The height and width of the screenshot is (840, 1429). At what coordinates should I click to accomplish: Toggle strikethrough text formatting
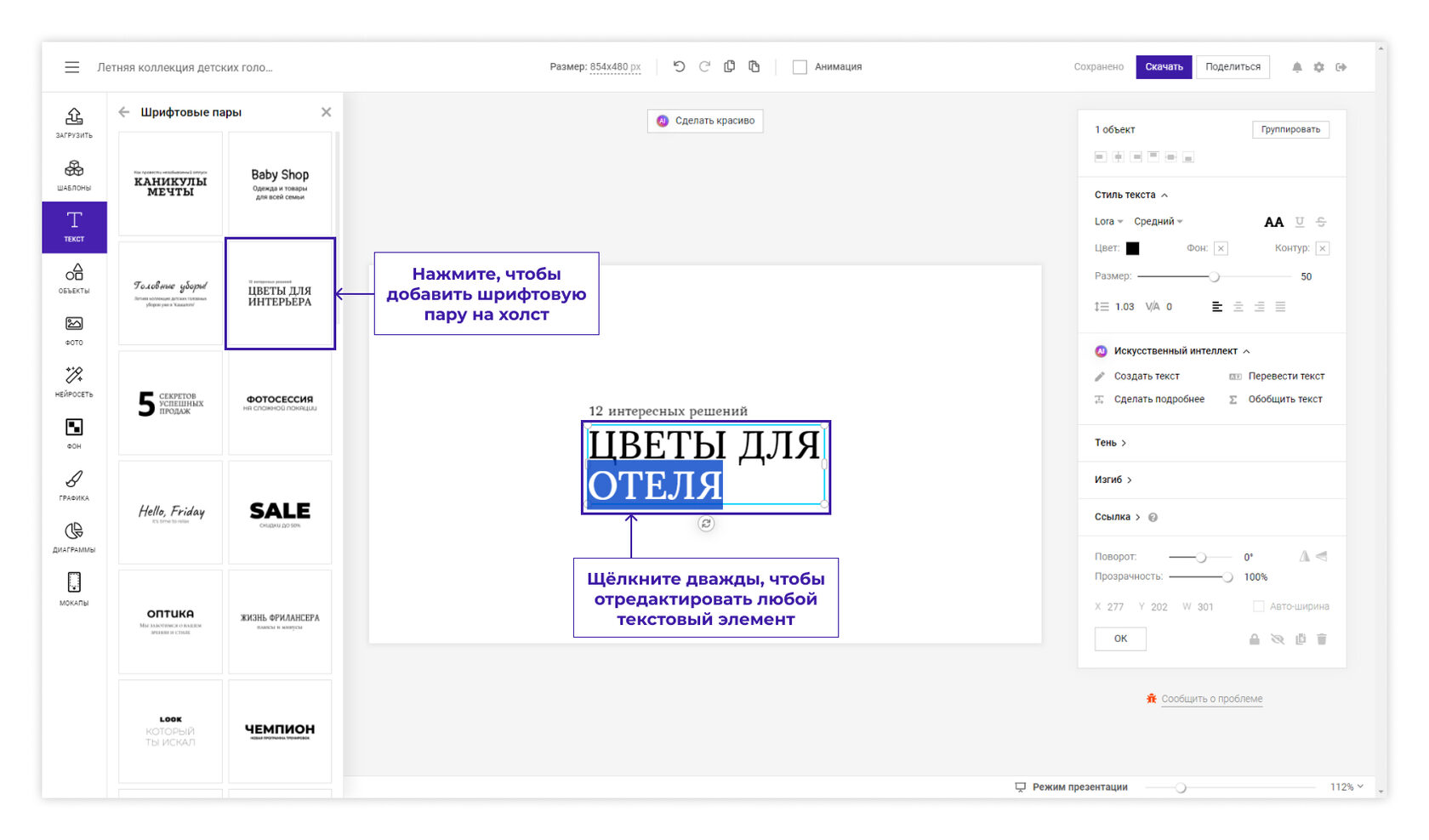click(1321, 222)
